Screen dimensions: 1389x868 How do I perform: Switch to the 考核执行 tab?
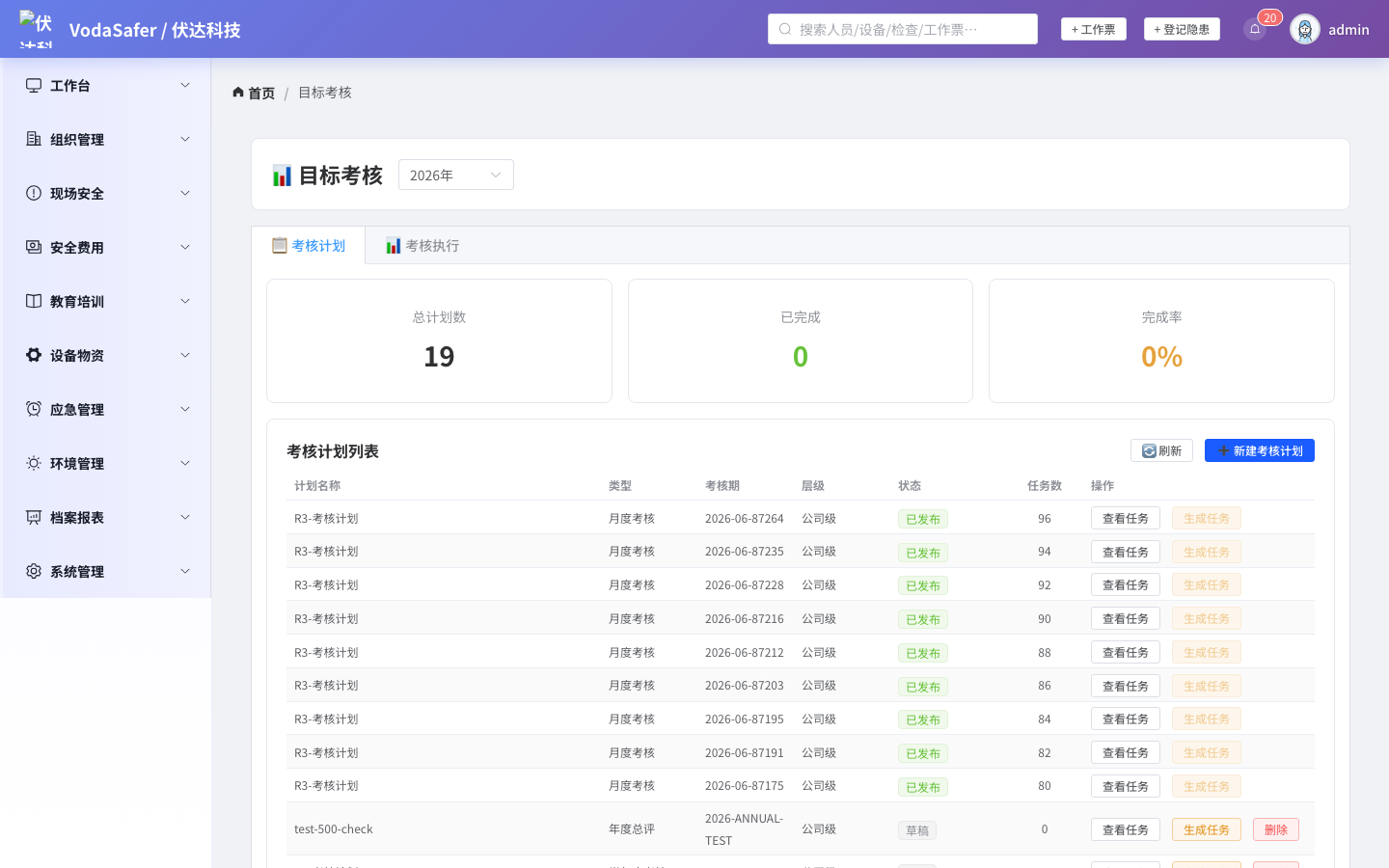(x=422, y=245)
